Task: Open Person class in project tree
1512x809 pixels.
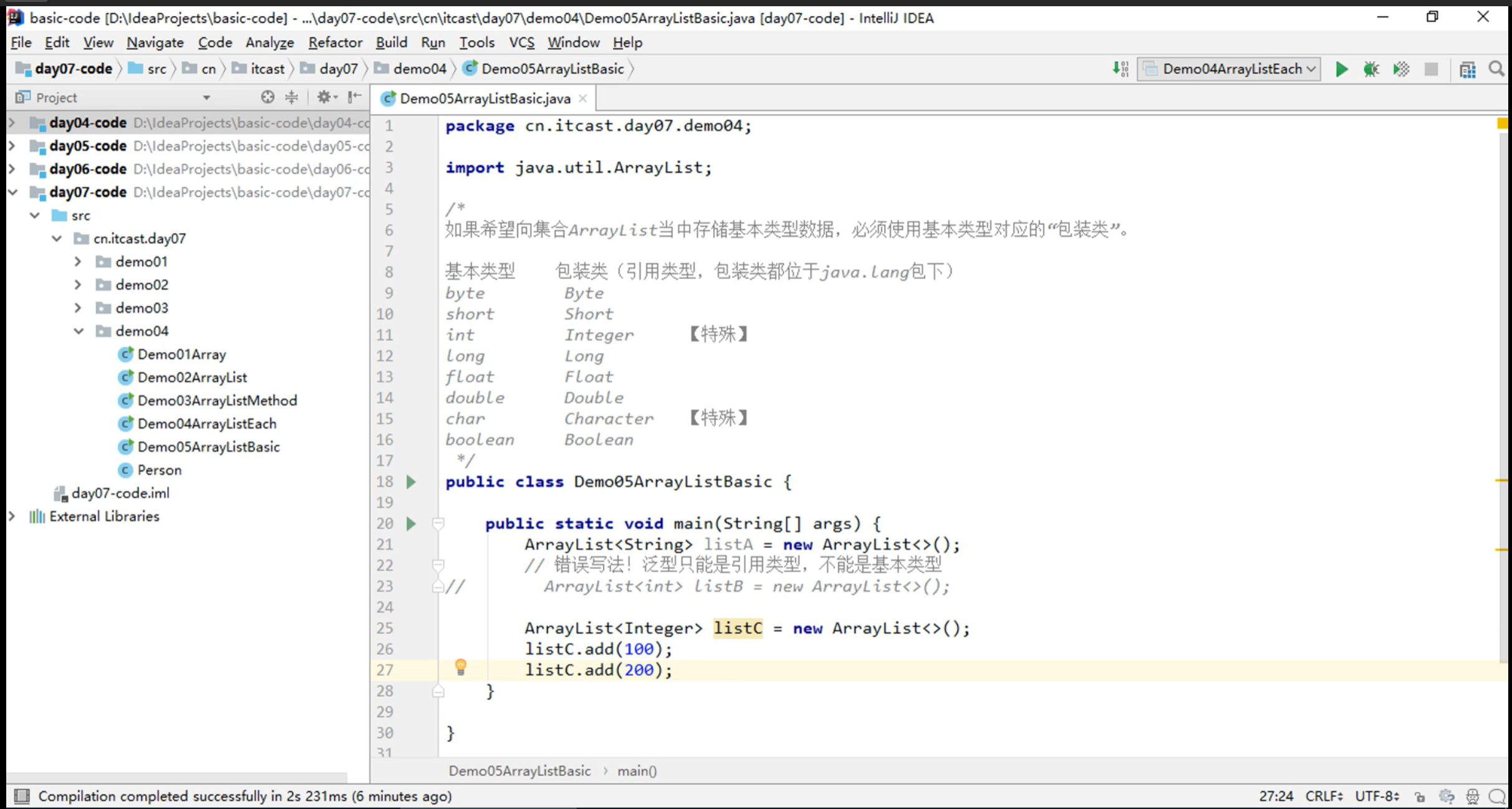Action: coord(159,470)
